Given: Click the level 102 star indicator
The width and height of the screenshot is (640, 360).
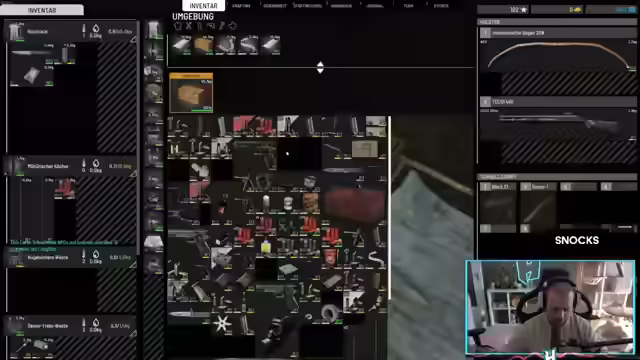Looking at the screenshot, I should 503,9.
